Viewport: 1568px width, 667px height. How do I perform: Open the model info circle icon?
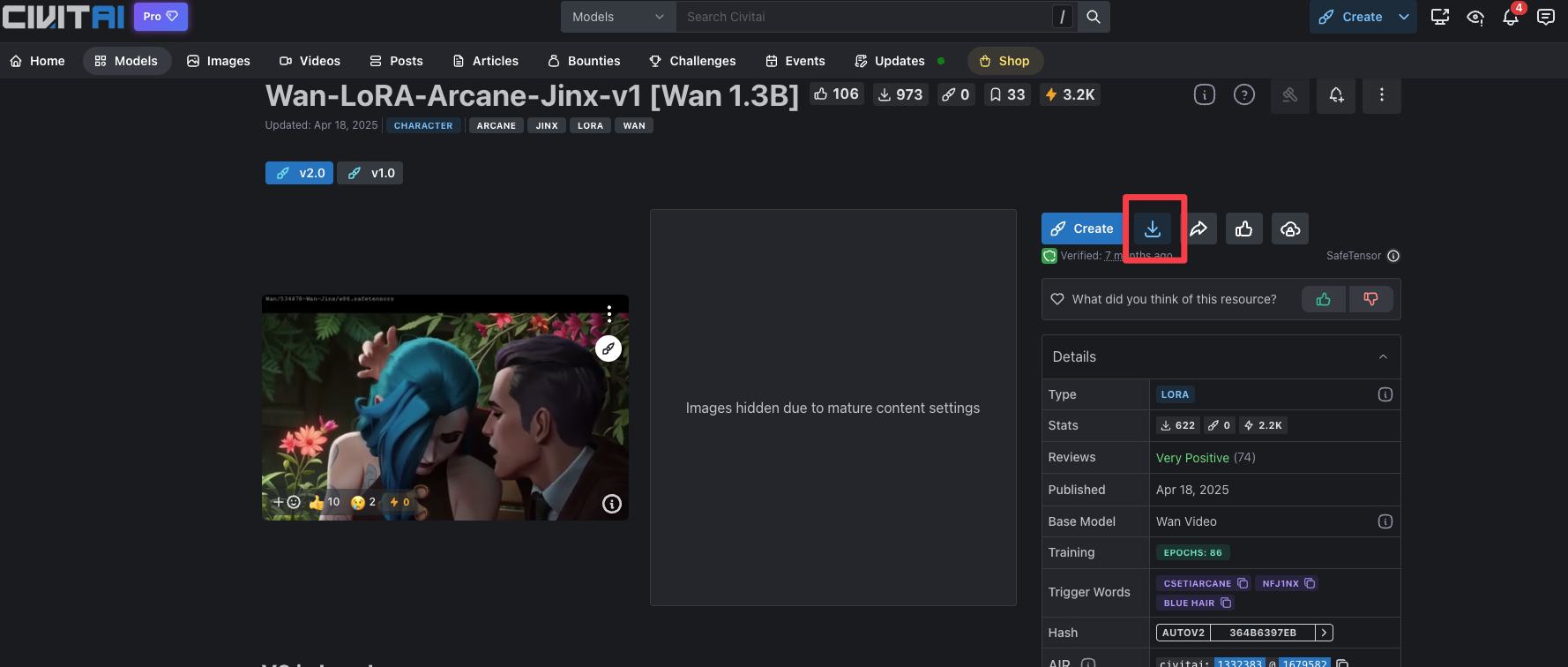pyautogui.click(x=1205, y=94)
